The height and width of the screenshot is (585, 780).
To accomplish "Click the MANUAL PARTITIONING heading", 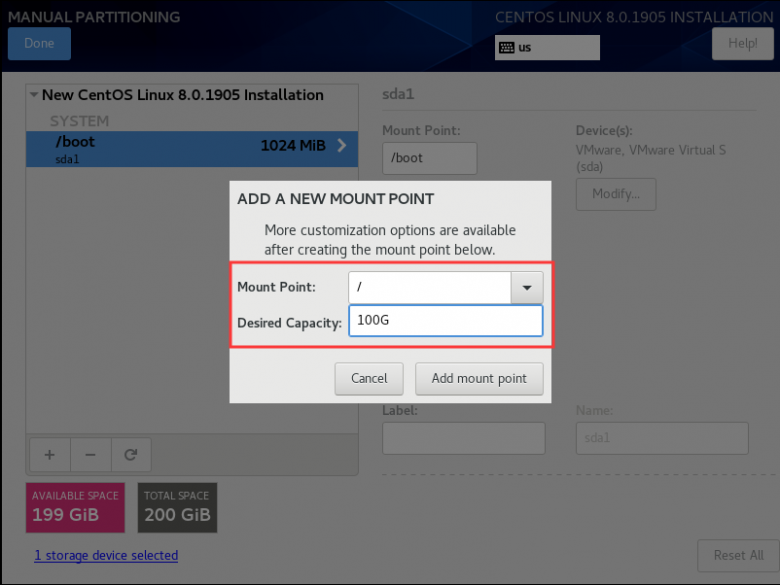I will (x=94, y=17).
